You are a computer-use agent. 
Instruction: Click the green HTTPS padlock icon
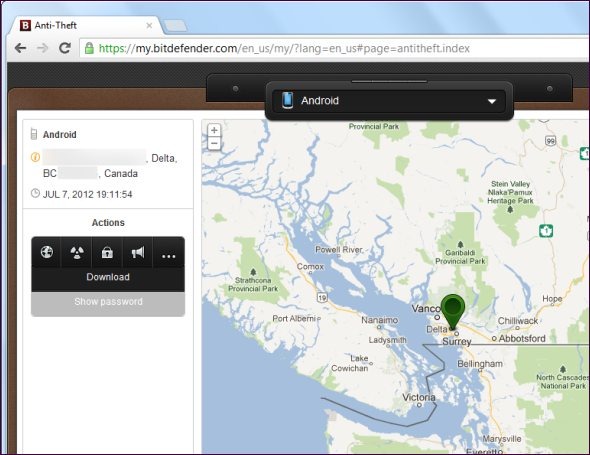pyautogui.click(x=89, y=48)
